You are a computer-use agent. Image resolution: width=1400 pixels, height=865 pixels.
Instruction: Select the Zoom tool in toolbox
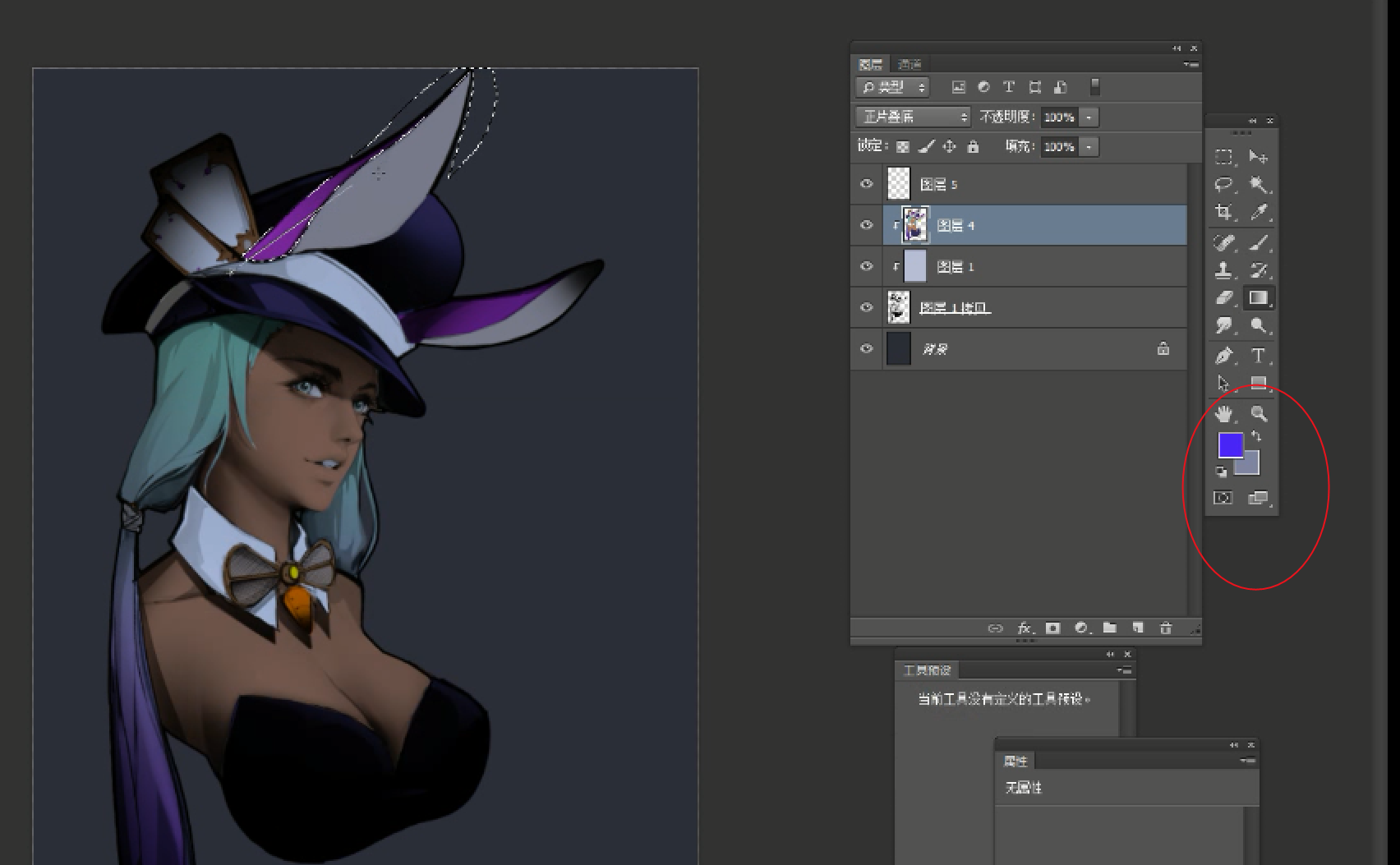point(1259,414)
